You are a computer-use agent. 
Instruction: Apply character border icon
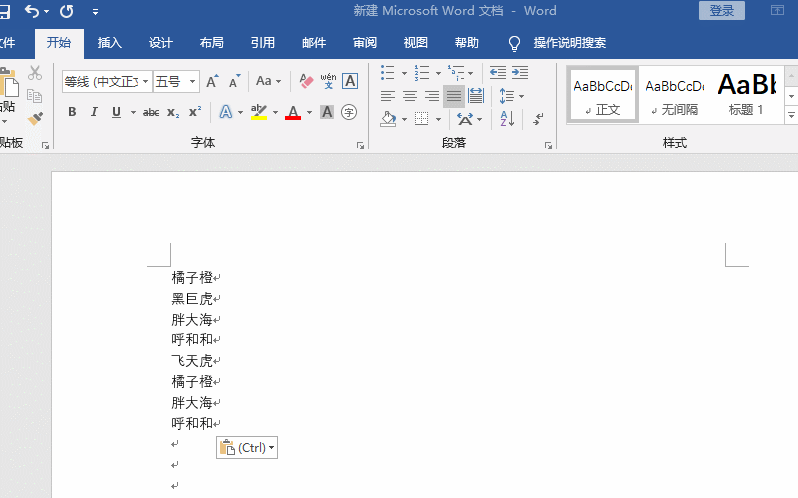350,81
